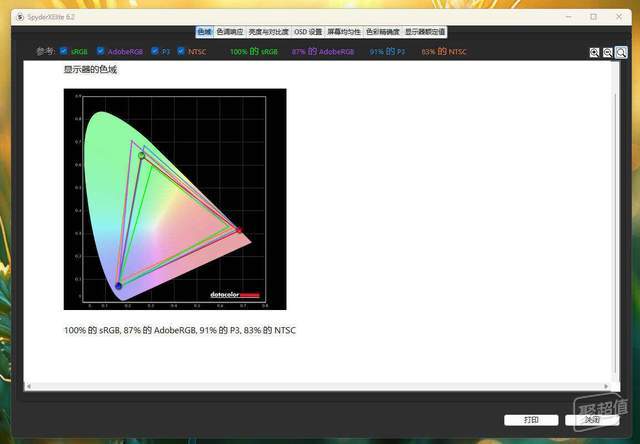Screen dimensions: 640x444
Task: Disable the NTSC reference checkbox
Action: [x=181, y=51]
